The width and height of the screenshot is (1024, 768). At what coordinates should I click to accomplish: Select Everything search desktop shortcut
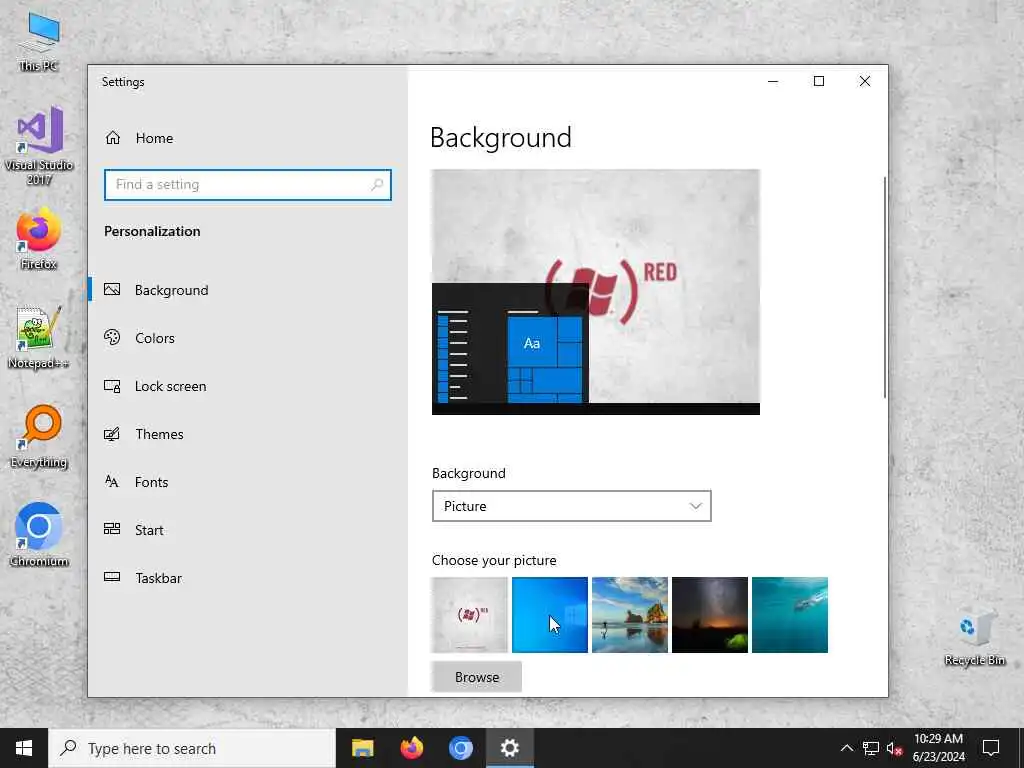(x=39, y=436)
